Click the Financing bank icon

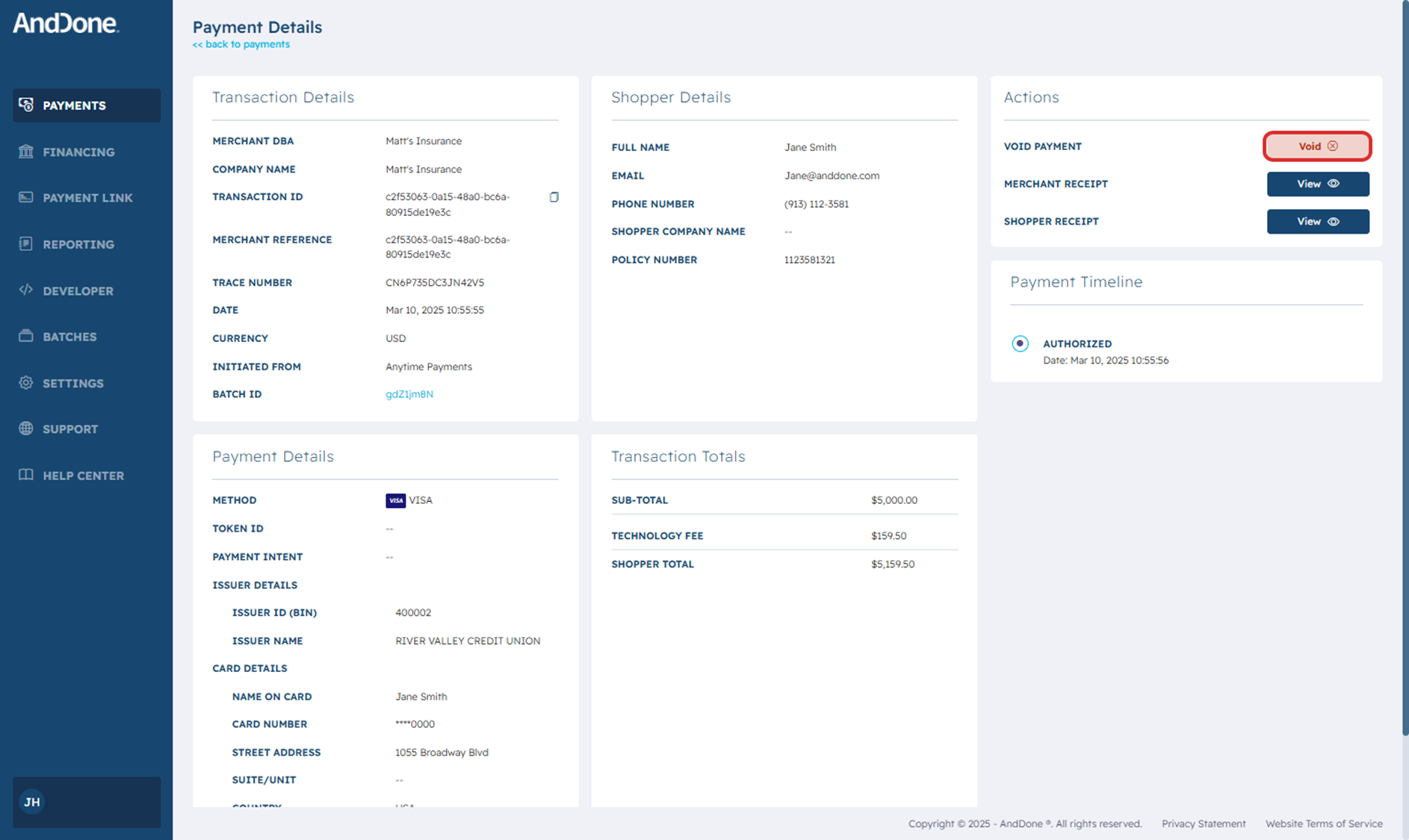(26, 152)
